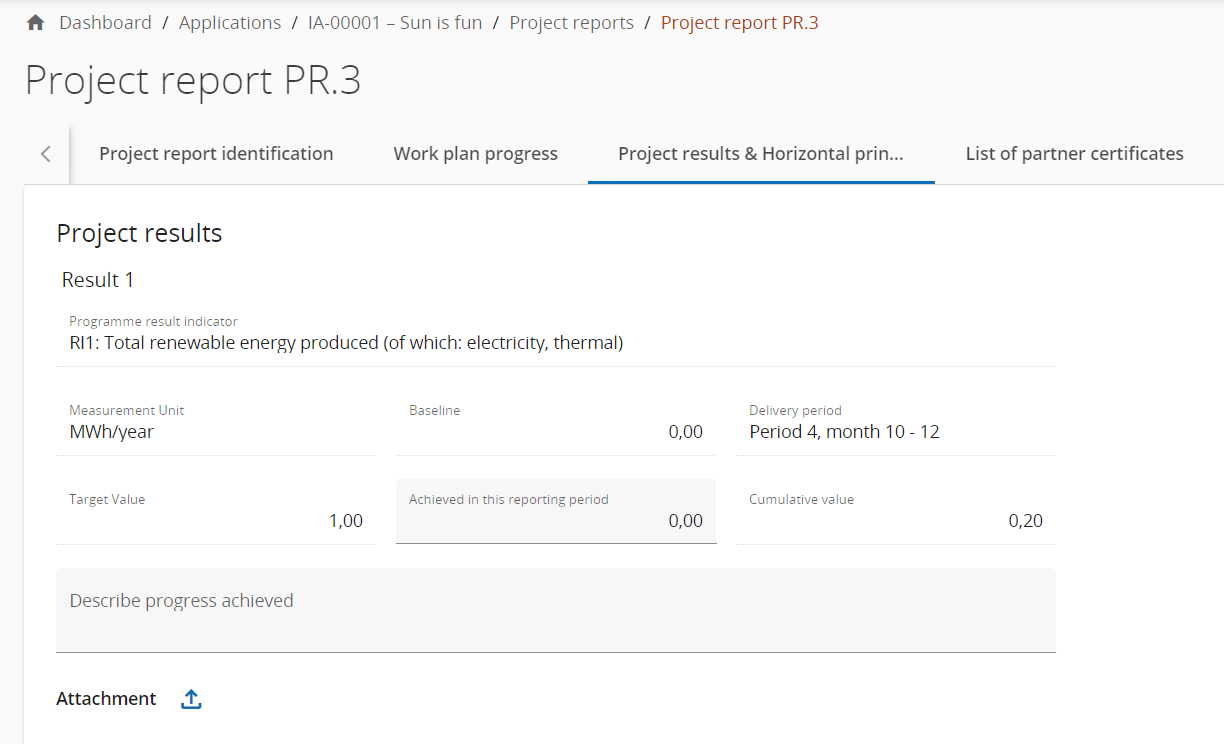Open the List of partner certificates tab

[1074, 154]
